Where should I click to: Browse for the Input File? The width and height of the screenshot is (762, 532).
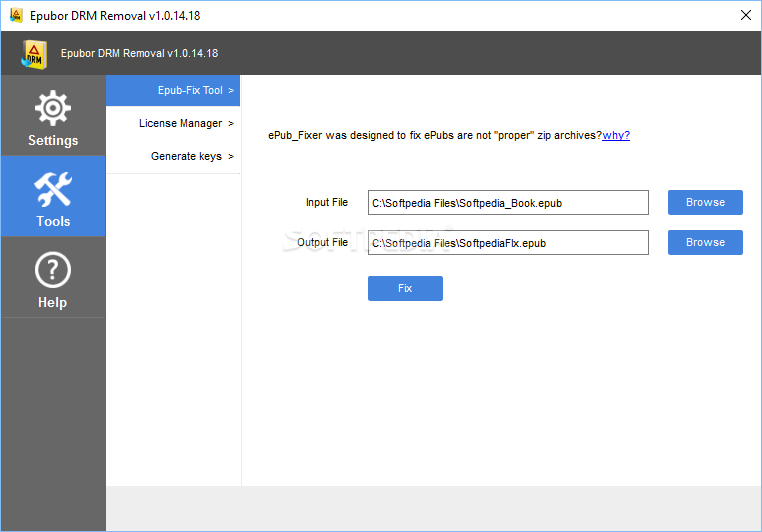point(705,203)
